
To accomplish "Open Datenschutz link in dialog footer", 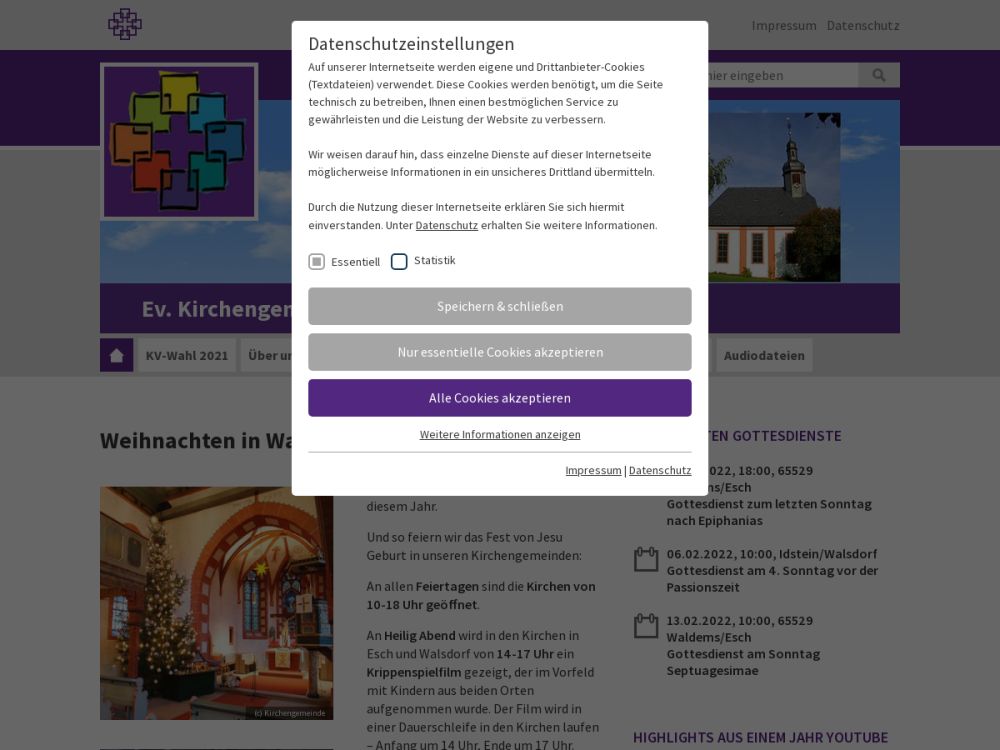I will [660, 470].
